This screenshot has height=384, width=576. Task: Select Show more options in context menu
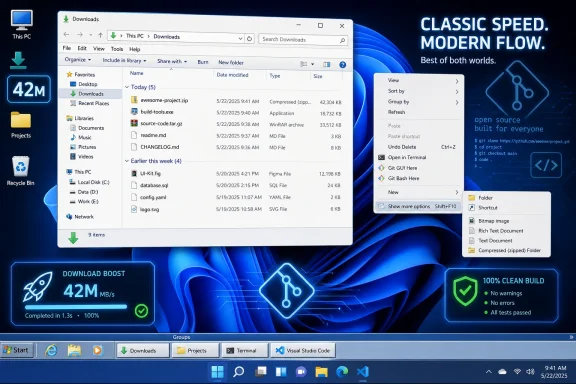coord(418,206)
